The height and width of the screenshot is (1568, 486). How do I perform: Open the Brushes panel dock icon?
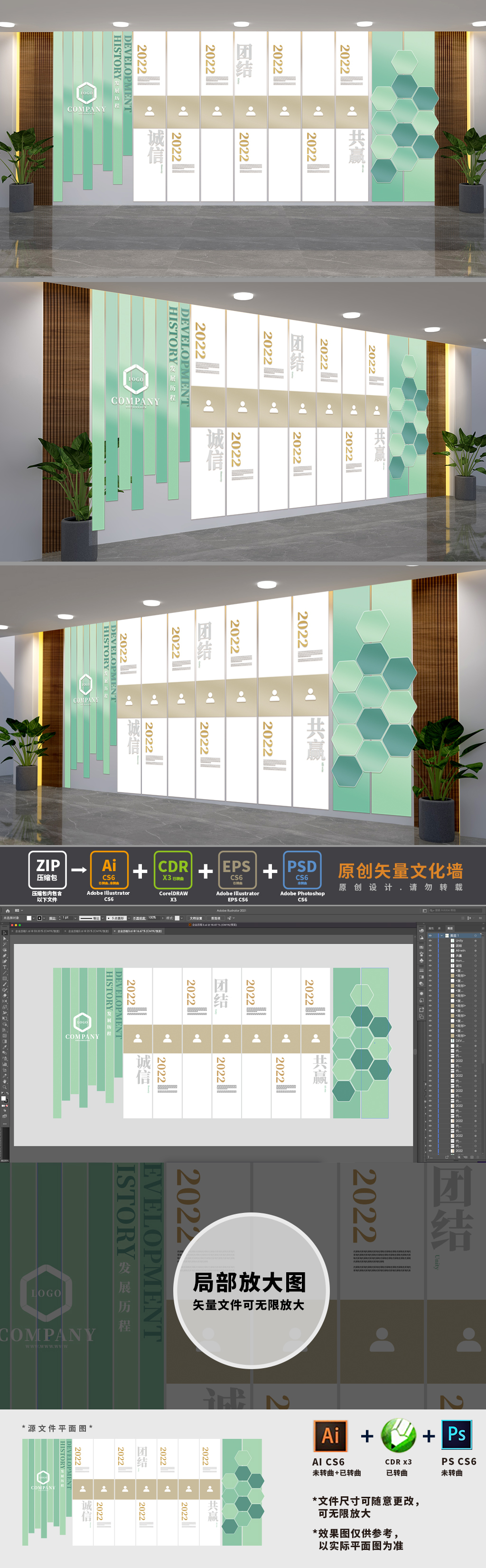(421, 955)
